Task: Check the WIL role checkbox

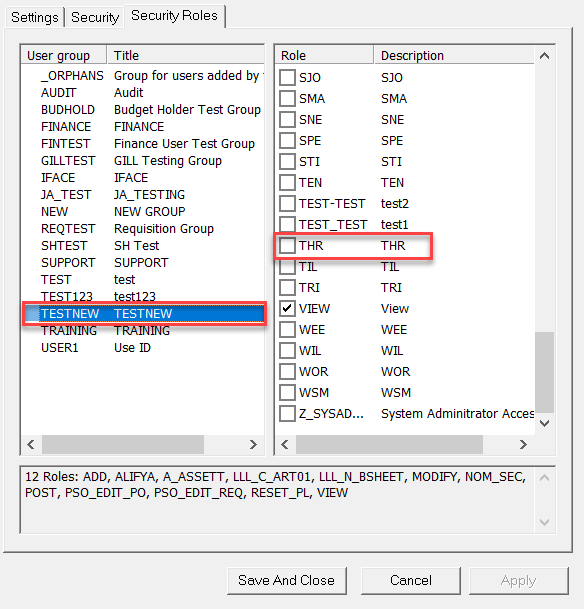Action: coord(287,350)
